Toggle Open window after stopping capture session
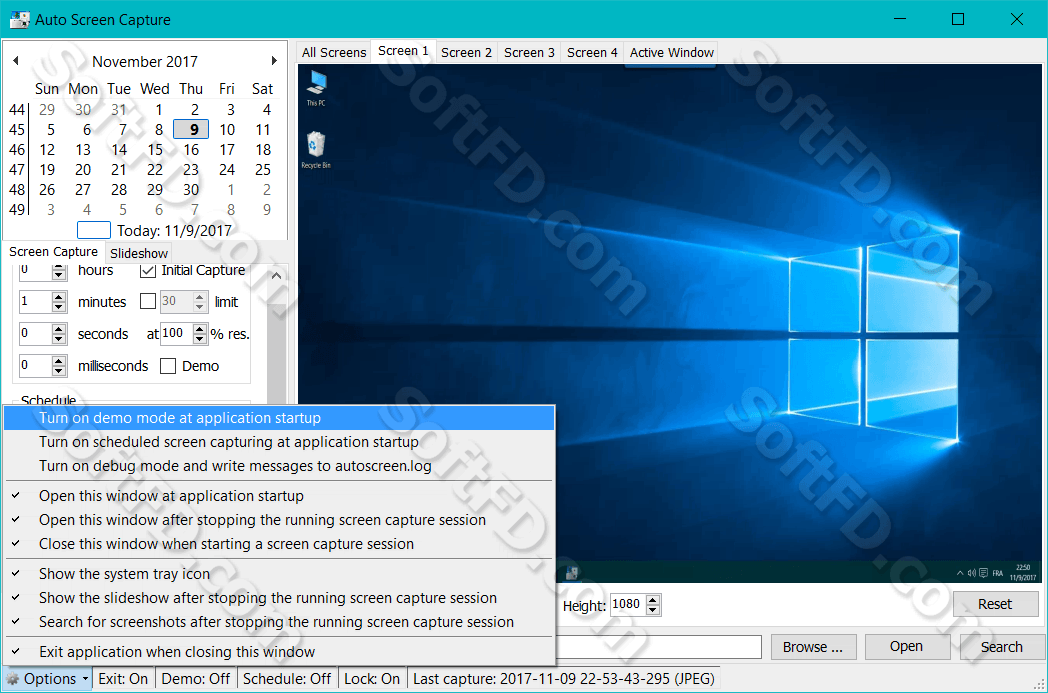Viewport: 1048px width, 693px height. click(x=279, y=520)
